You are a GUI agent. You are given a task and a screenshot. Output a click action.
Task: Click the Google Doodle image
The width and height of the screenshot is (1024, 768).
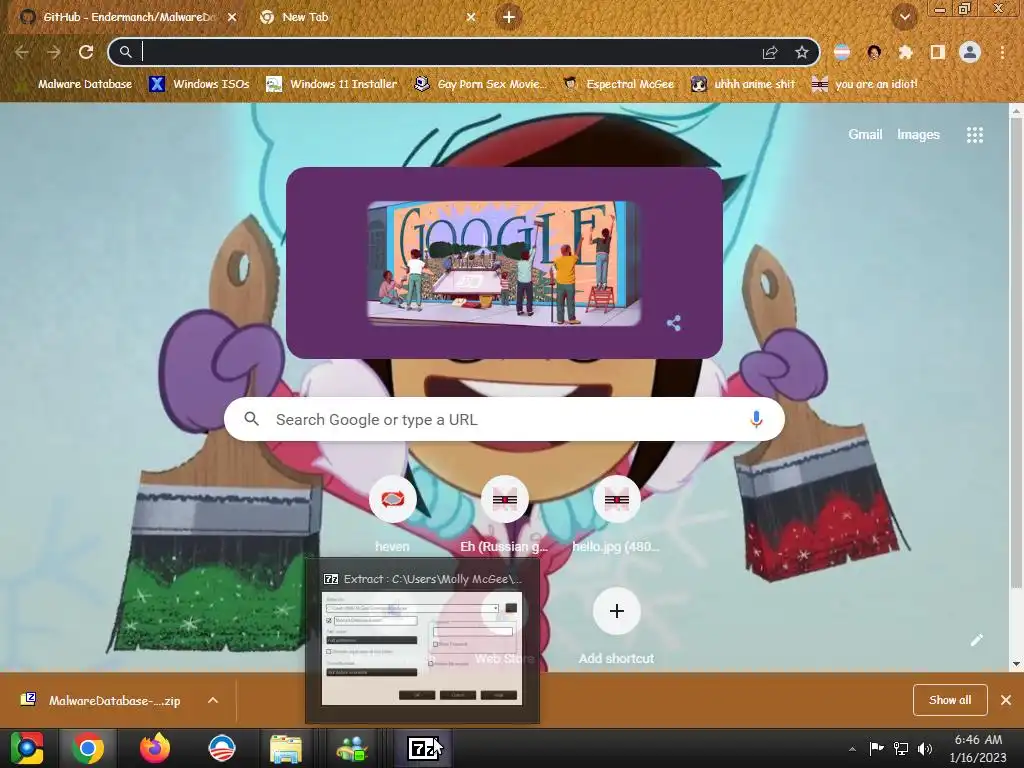(x=503, y=263)
